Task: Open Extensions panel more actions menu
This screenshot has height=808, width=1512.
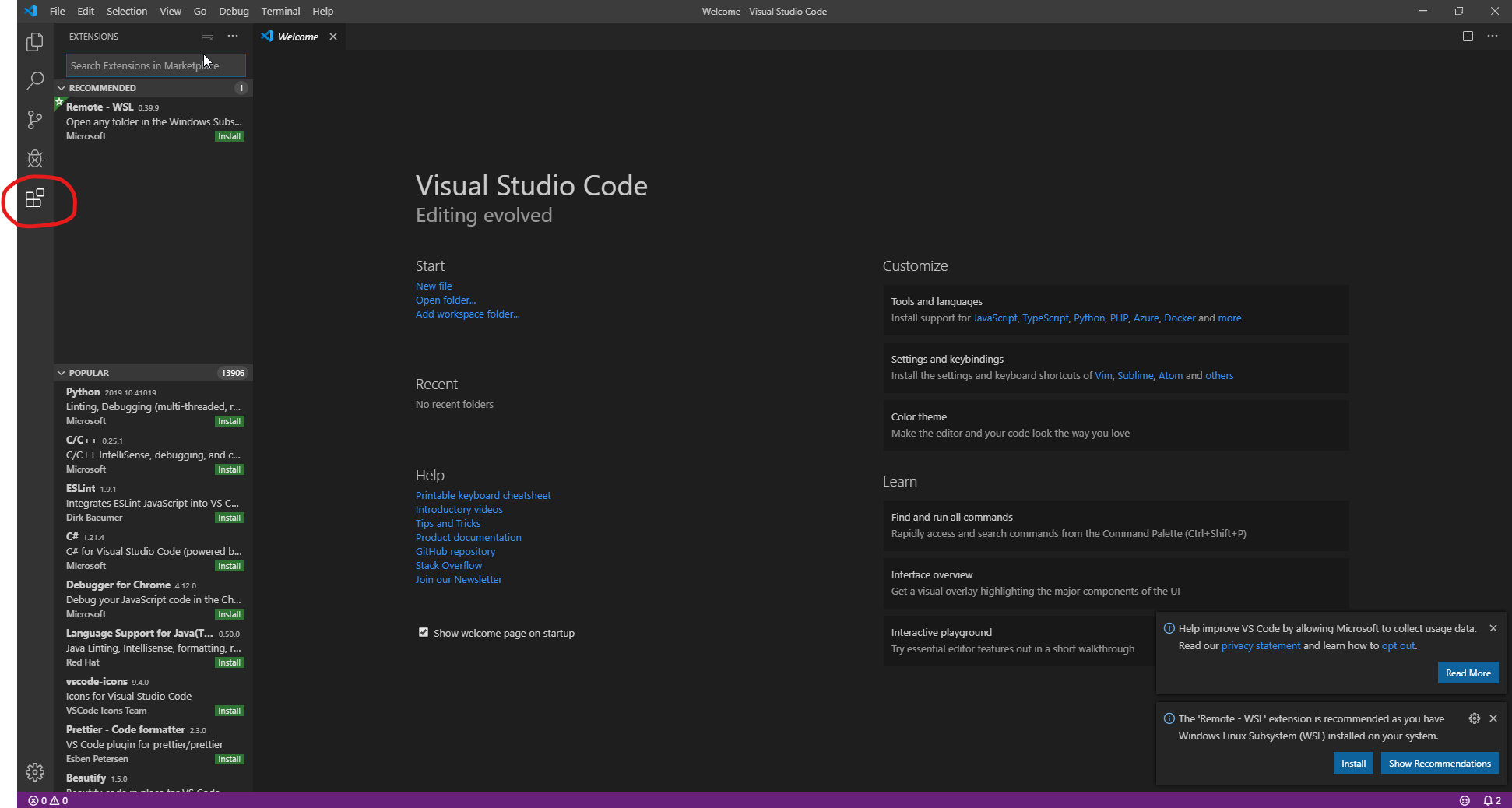Action: point(233,37)
